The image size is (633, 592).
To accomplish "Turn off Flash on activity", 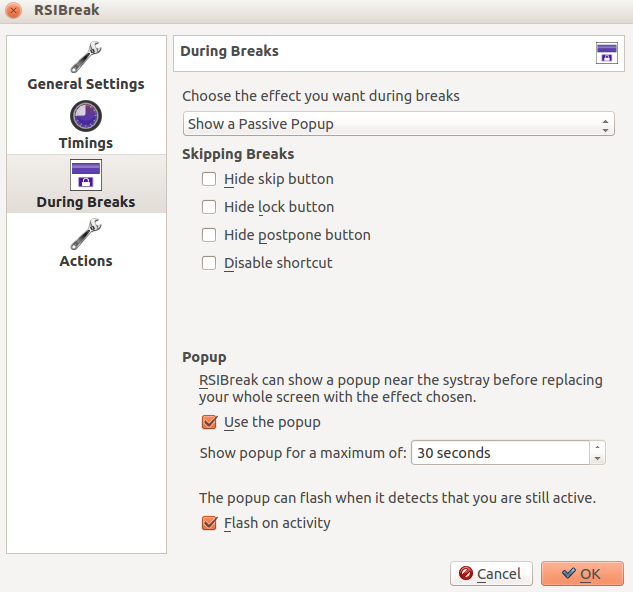I will [210, 523].
